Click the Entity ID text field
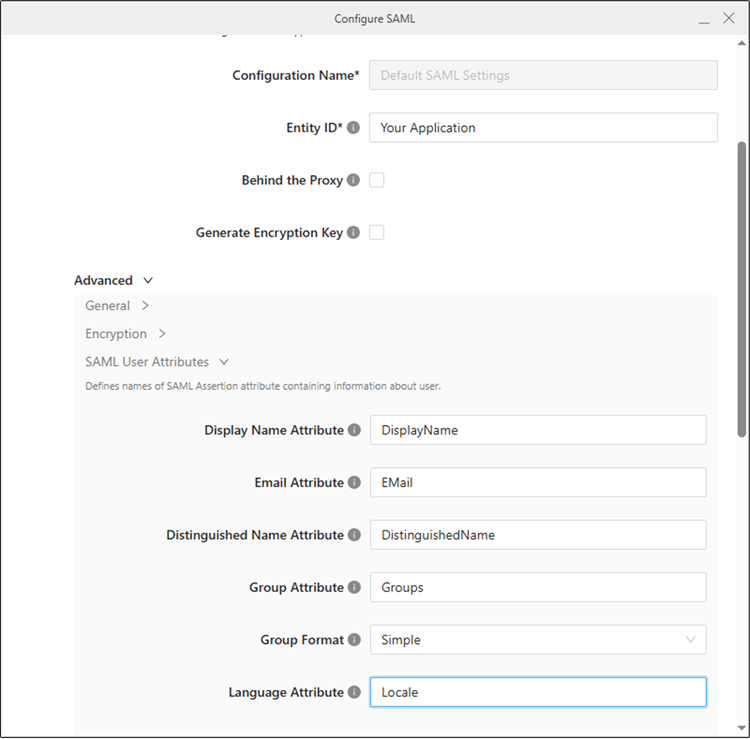 pos(543,128)
